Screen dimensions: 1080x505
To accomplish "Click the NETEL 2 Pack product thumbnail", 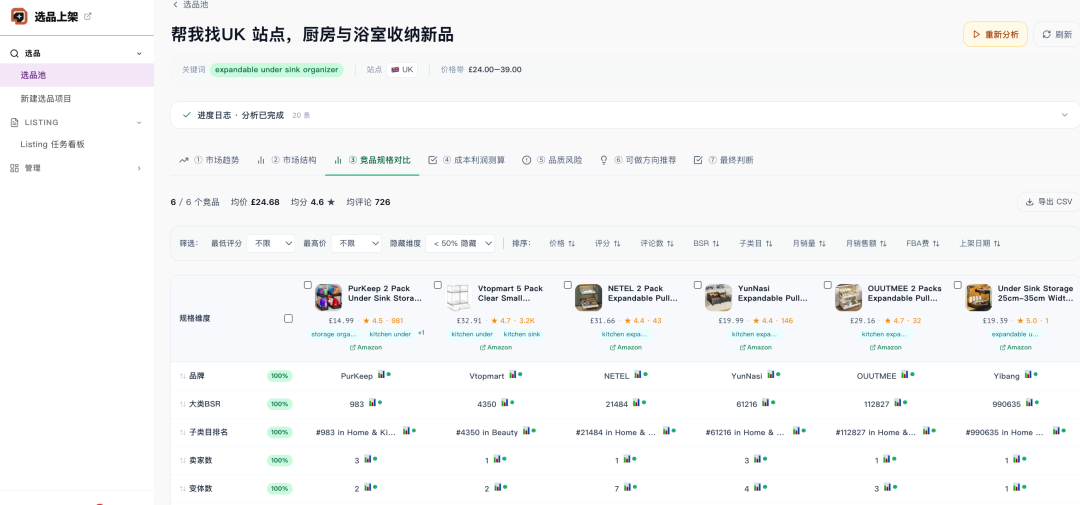I will pos(588,298).
